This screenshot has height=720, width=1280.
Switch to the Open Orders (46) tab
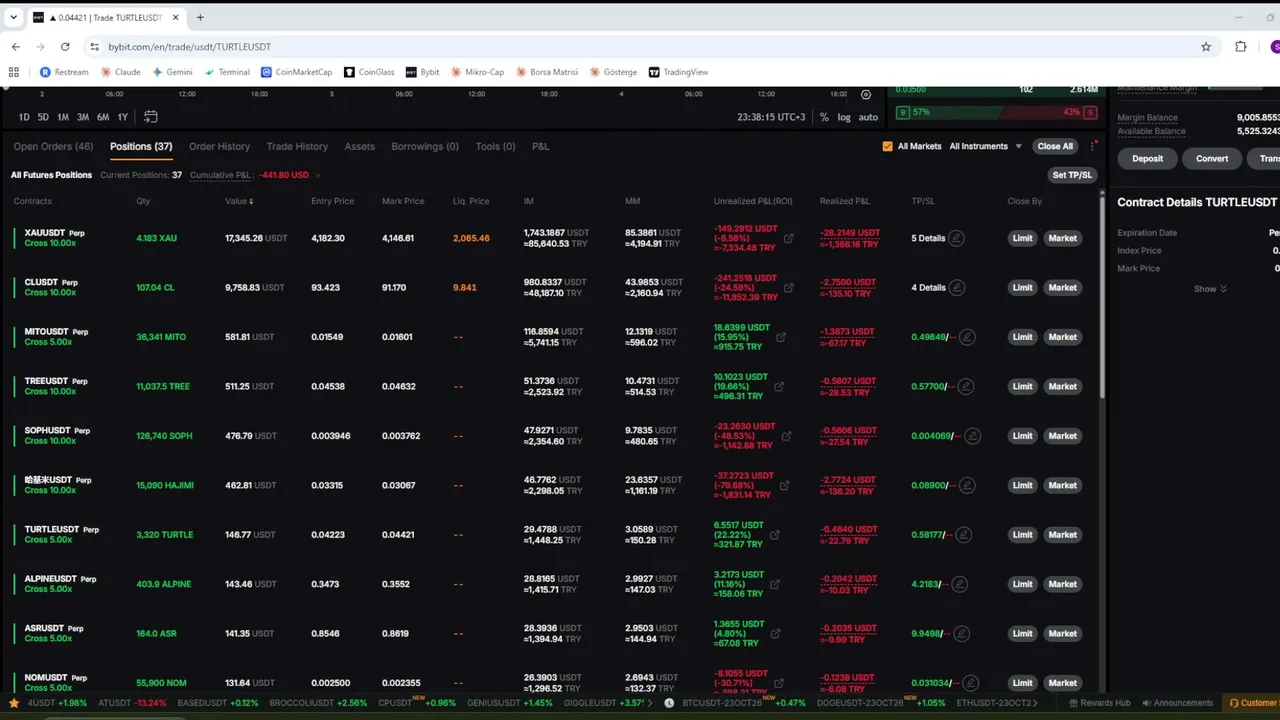(53, 146)
